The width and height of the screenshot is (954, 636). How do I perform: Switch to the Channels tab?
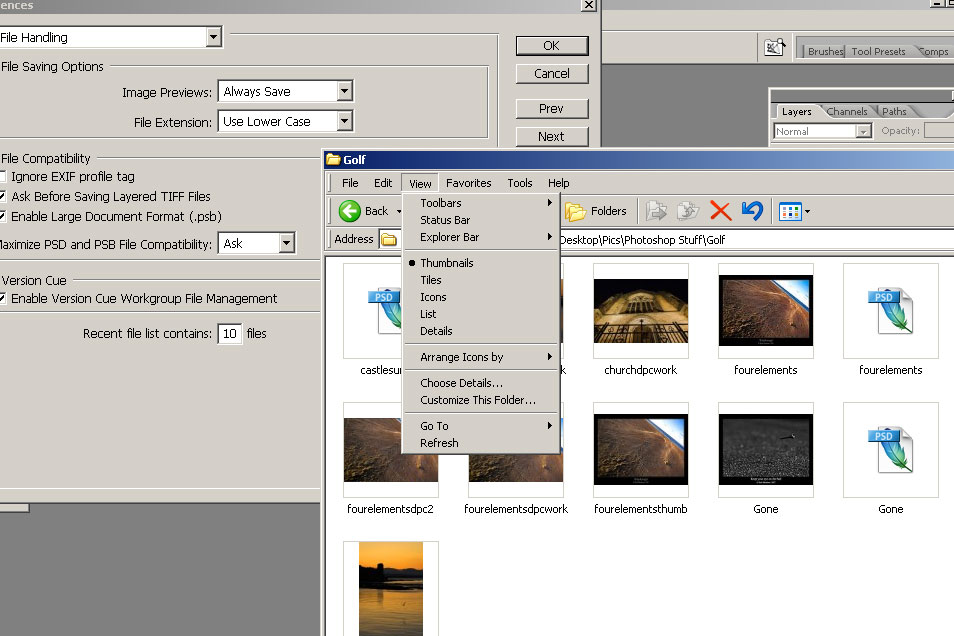point(847,112)
